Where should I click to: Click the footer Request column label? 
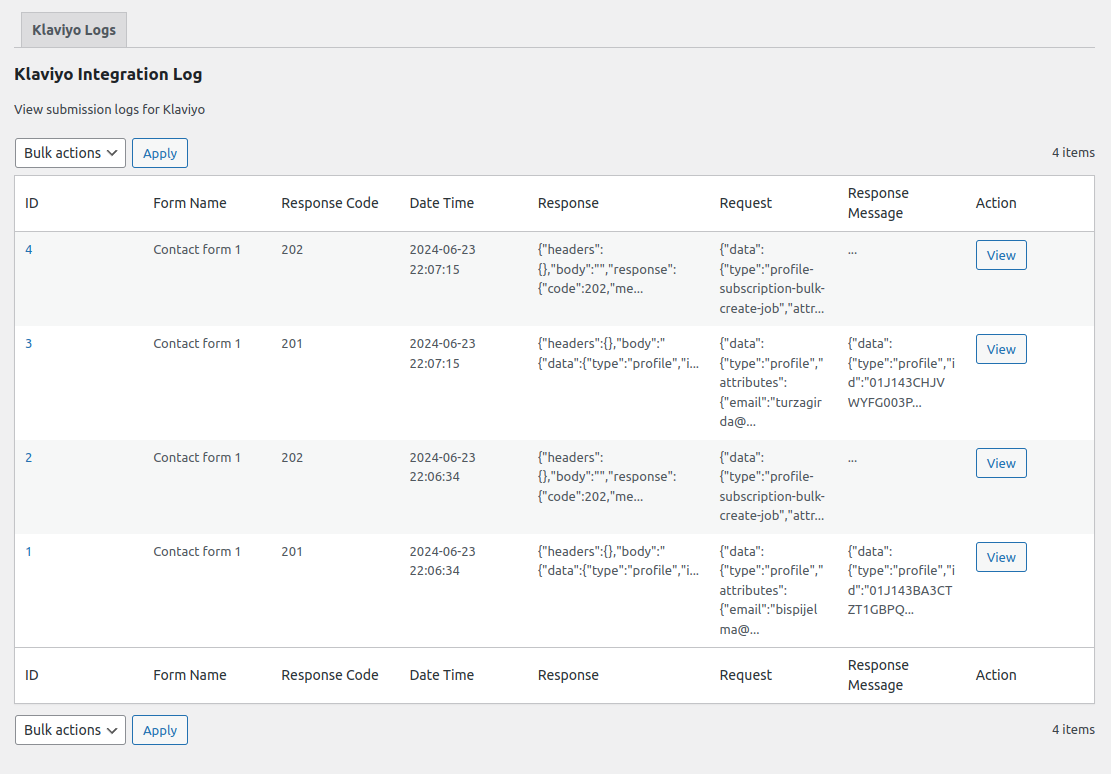coord(745,675)
